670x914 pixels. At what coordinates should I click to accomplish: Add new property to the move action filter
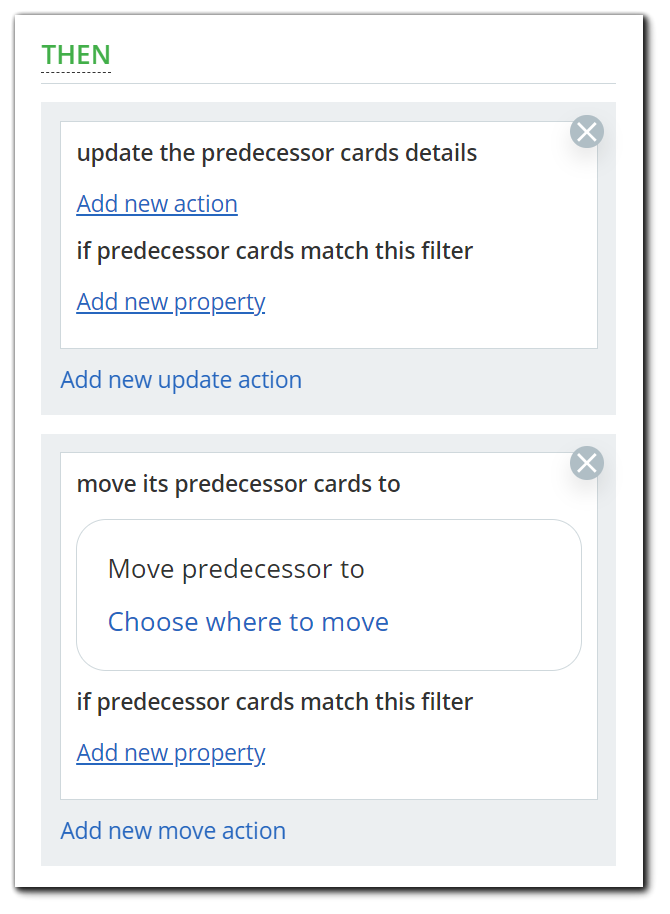point(170,753)
